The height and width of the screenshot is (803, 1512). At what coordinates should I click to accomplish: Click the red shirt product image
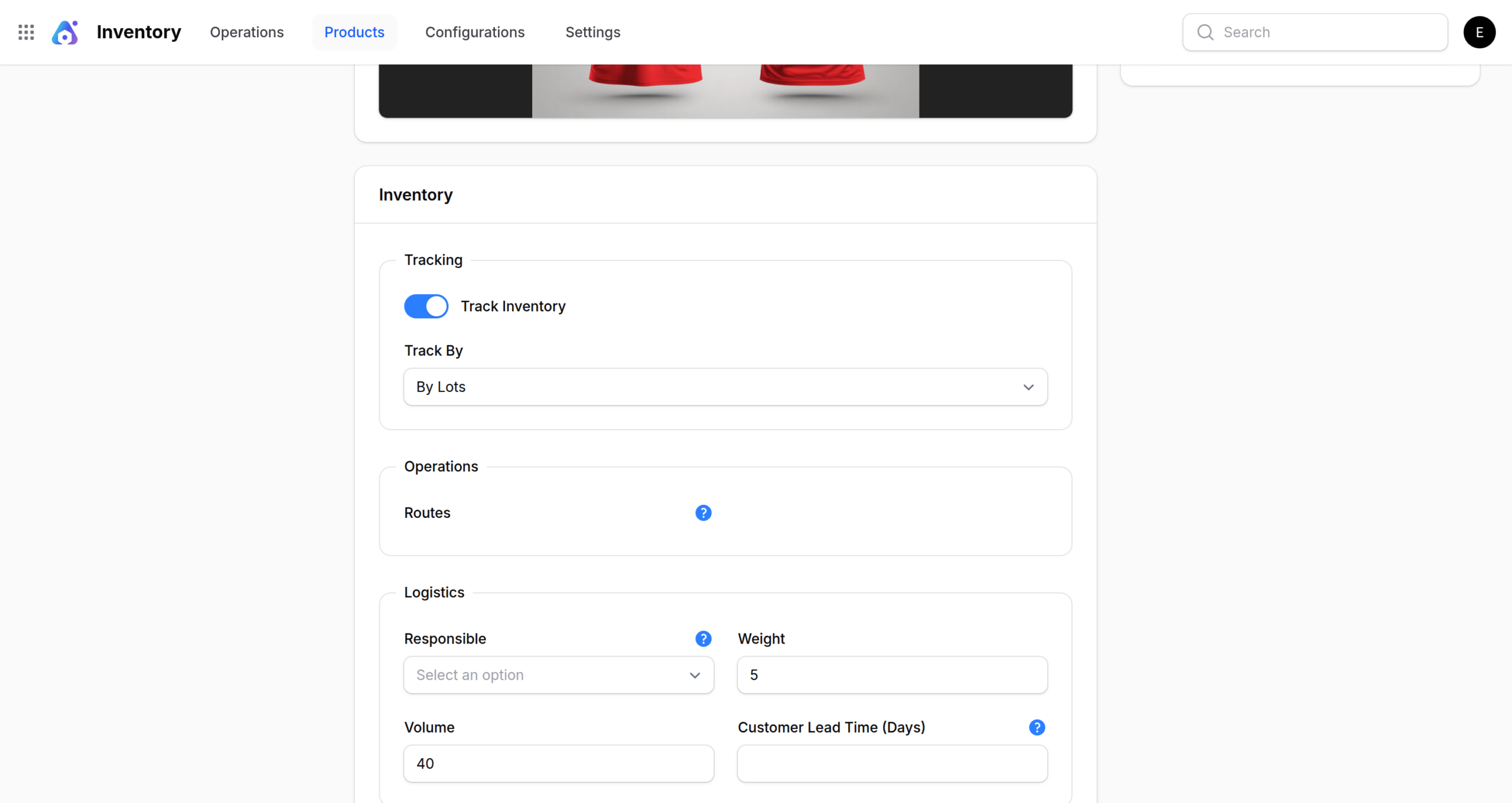pos(725,90)
